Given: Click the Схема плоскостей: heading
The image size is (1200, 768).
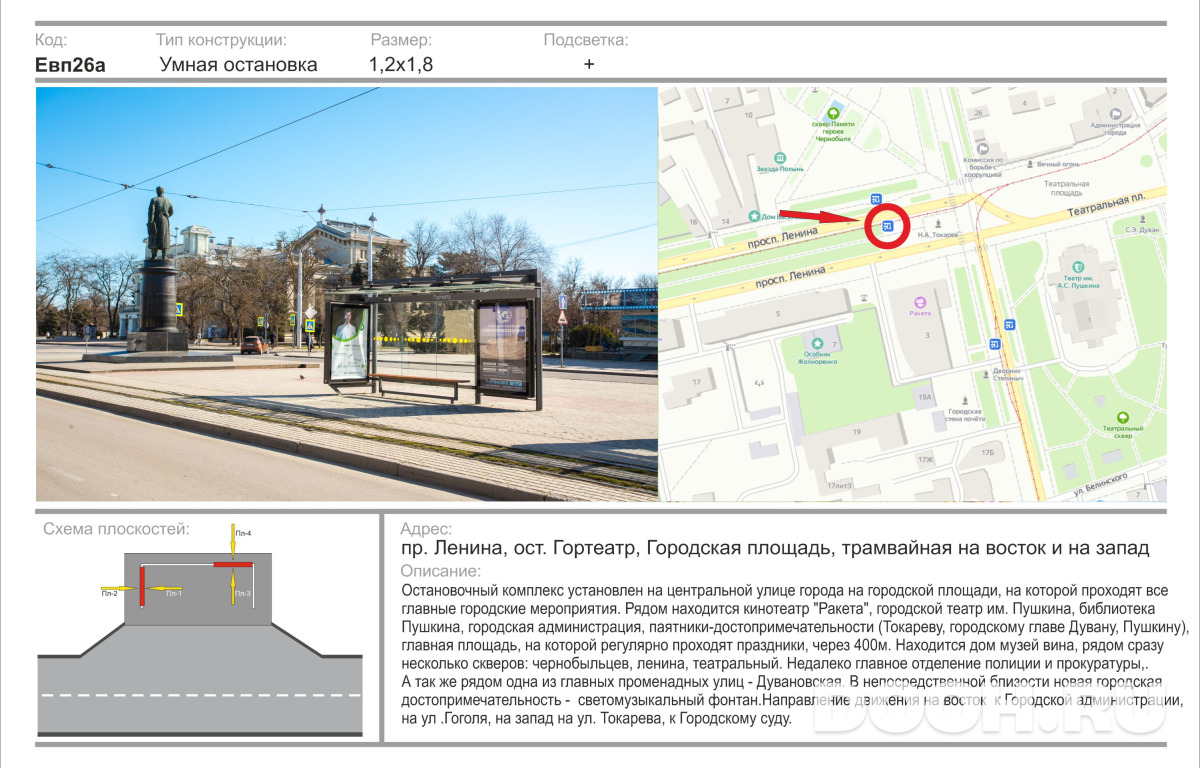Looking at the screenshot, I should click(x=116, y=529).
